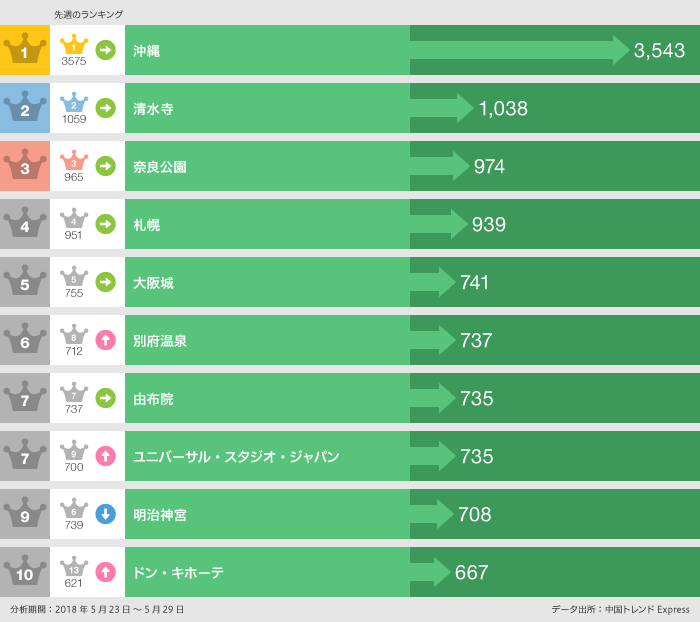Click the pink up arrow beside 別府温泉
This screenshot has height=622, width=700.
coord(105,340)
